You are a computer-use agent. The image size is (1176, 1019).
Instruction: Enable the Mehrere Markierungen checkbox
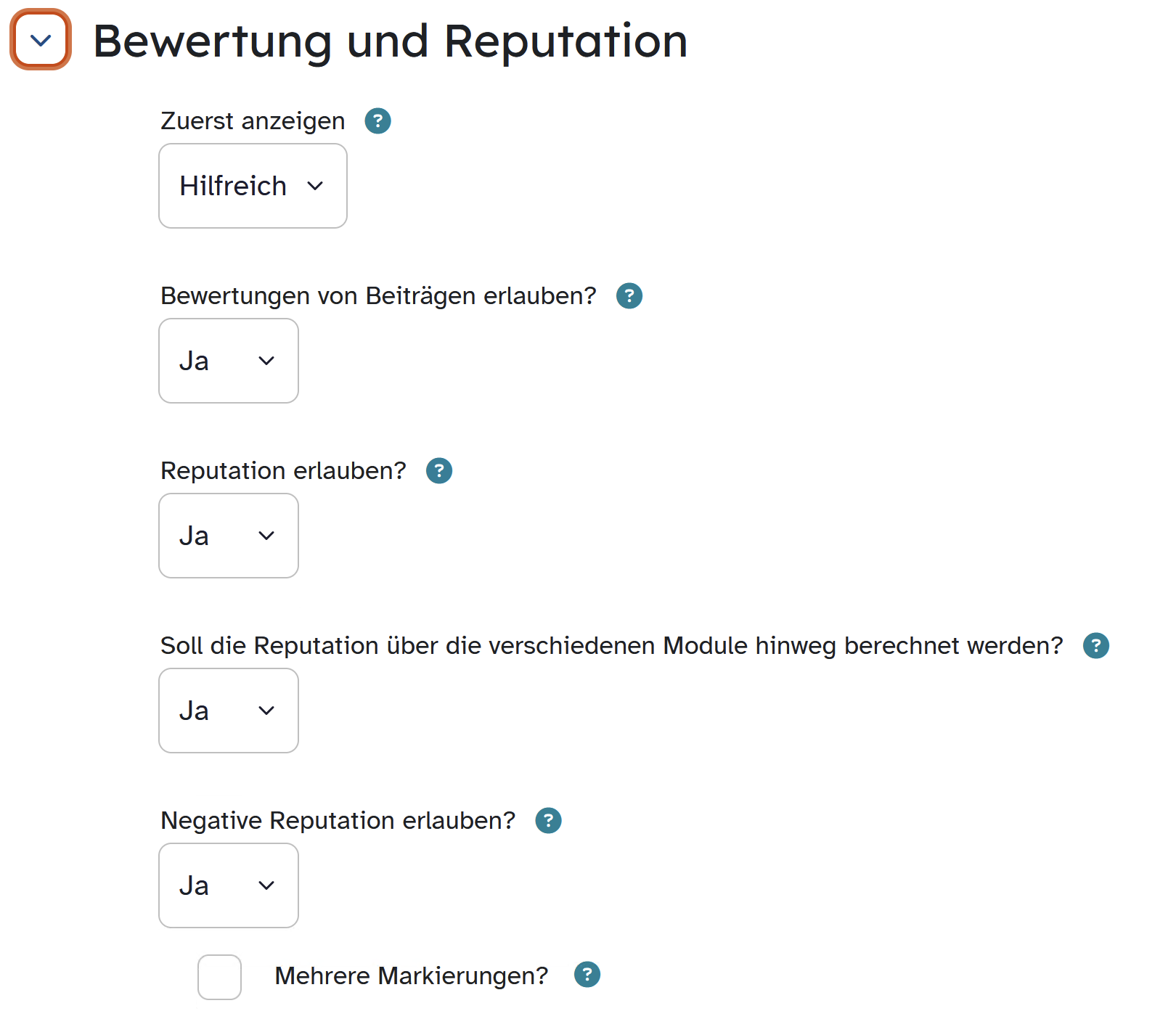pos(219,977)
